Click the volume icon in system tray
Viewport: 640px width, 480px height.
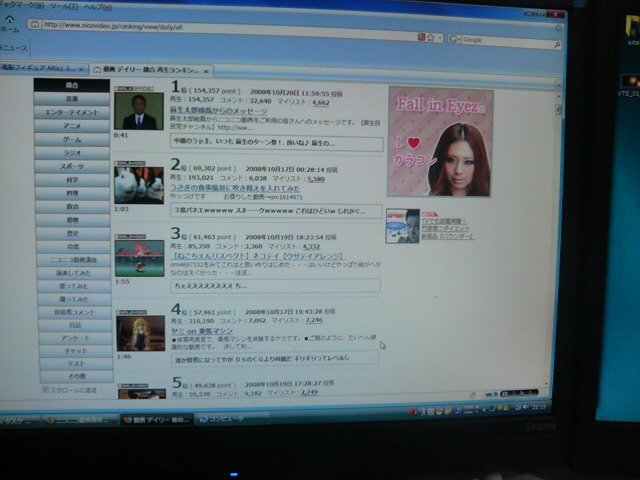click(x=525, y=407)
